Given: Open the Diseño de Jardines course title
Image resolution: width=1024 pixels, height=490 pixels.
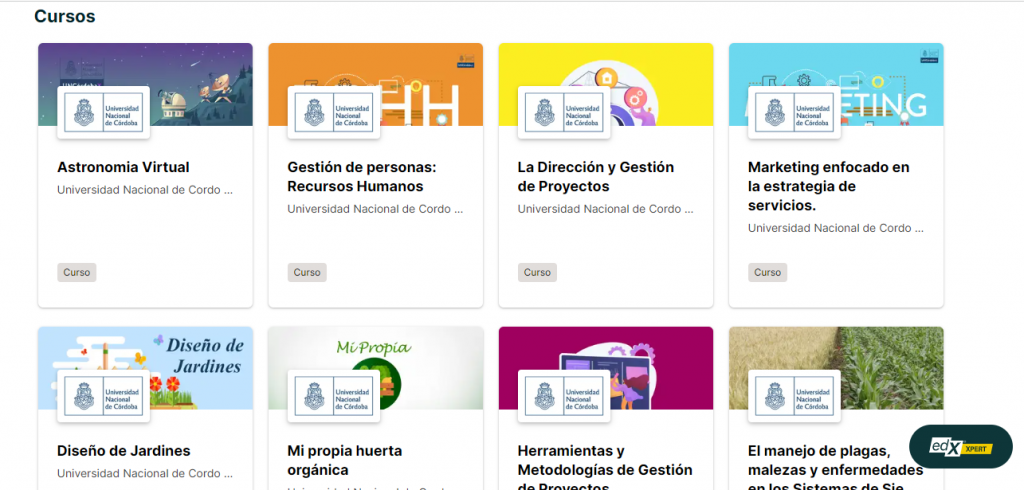Looking at the screenshot, I should pos(124,451).
